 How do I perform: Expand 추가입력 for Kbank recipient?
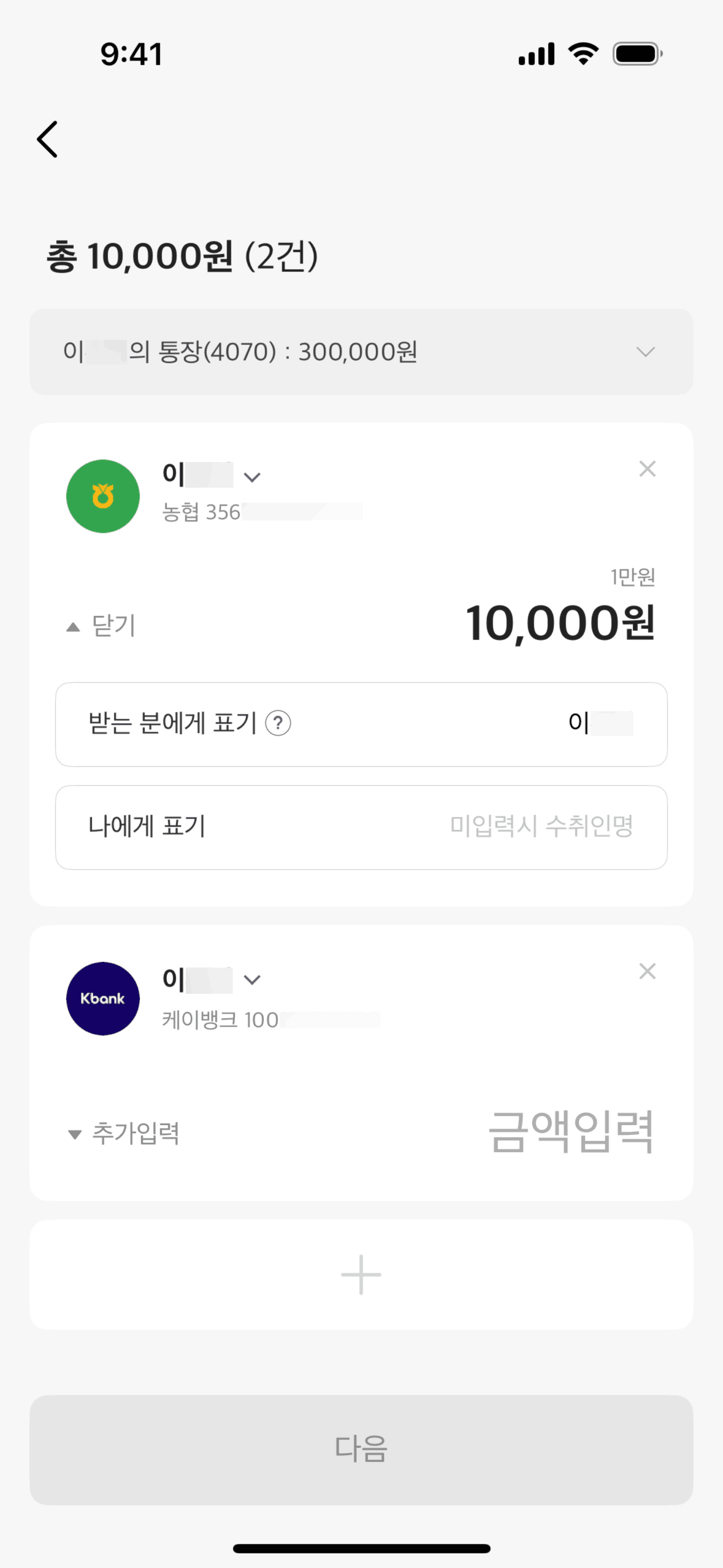click(124, 1133)
